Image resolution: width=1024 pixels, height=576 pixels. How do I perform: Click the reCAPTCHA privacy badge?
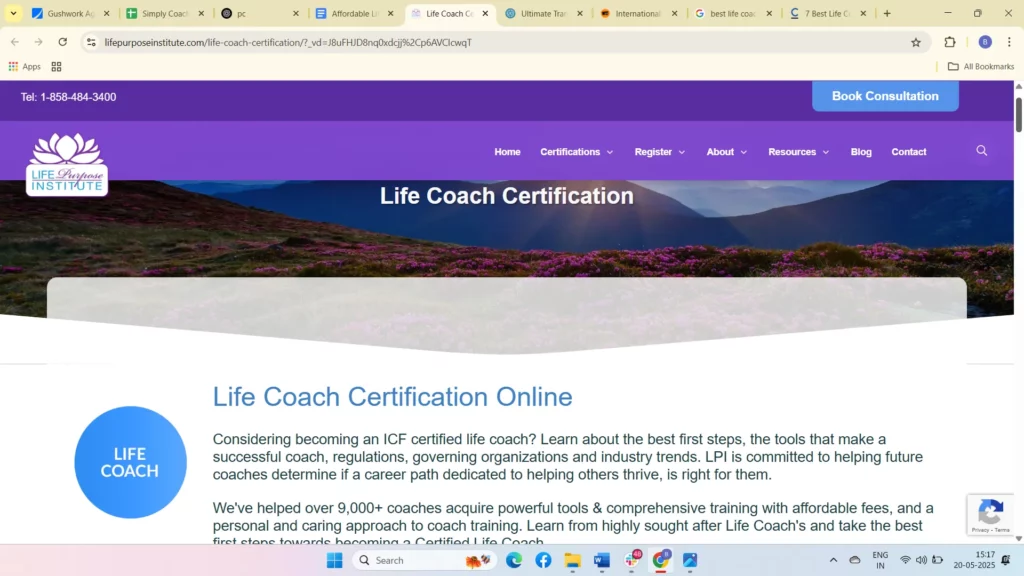990,513
